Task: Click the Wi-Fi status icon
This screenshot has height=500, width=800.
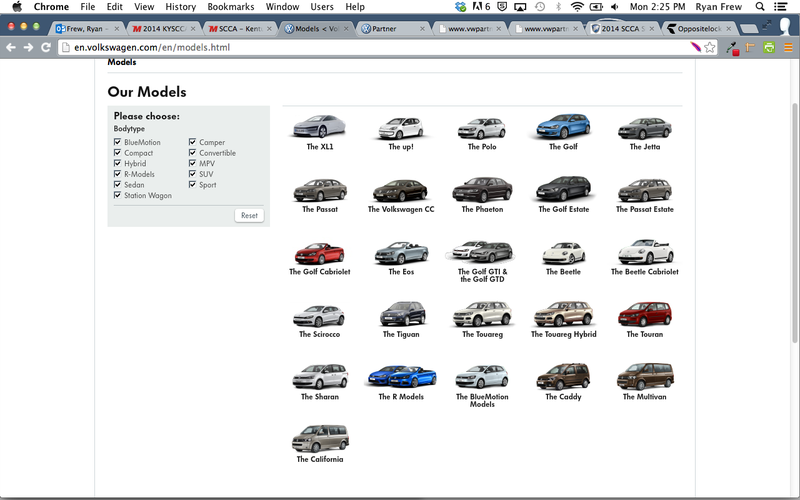Action: [x=577, y=7]
